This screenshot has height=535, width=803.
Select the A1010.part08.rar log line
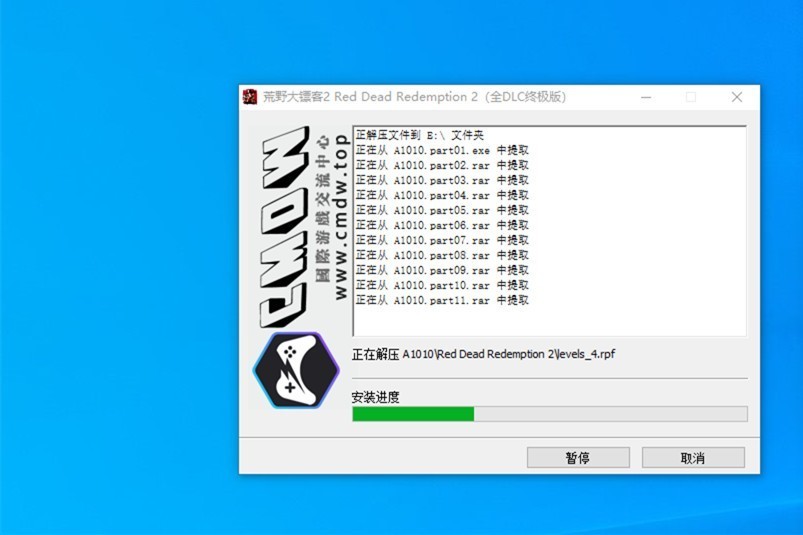point(442,255)
